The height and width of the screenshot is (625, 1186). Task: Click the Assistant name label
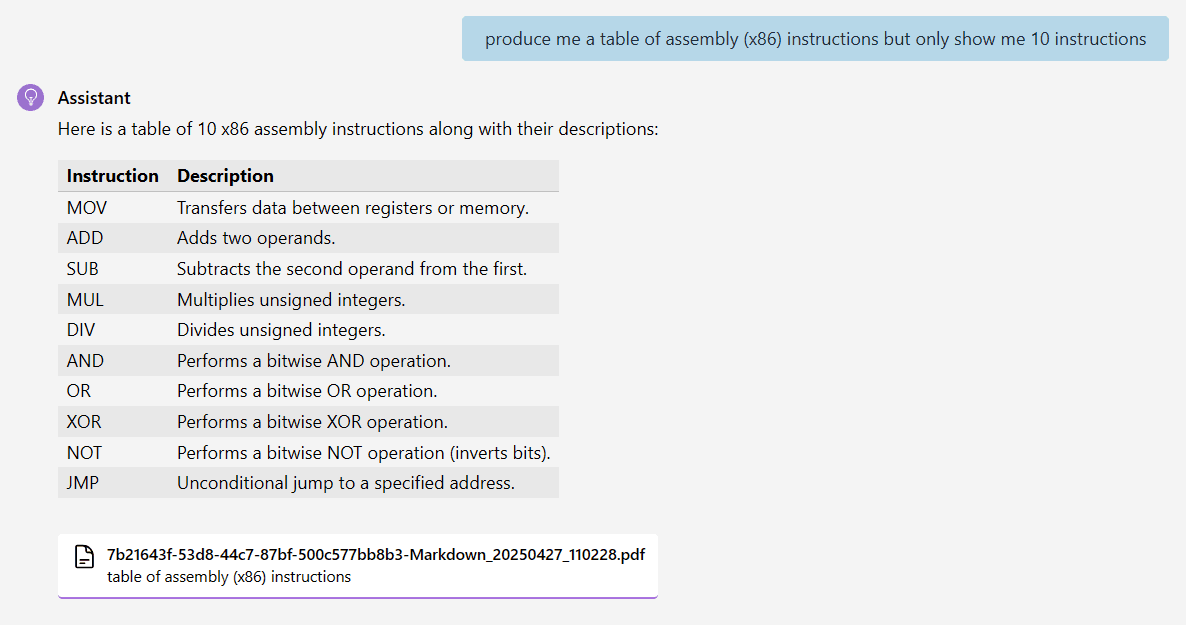point(94,98)
